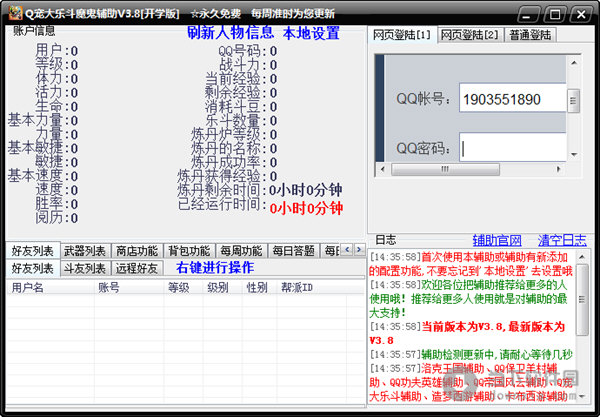Click 右键进行操作 hint text
This screenshot has height=417, width=600.
215,267
